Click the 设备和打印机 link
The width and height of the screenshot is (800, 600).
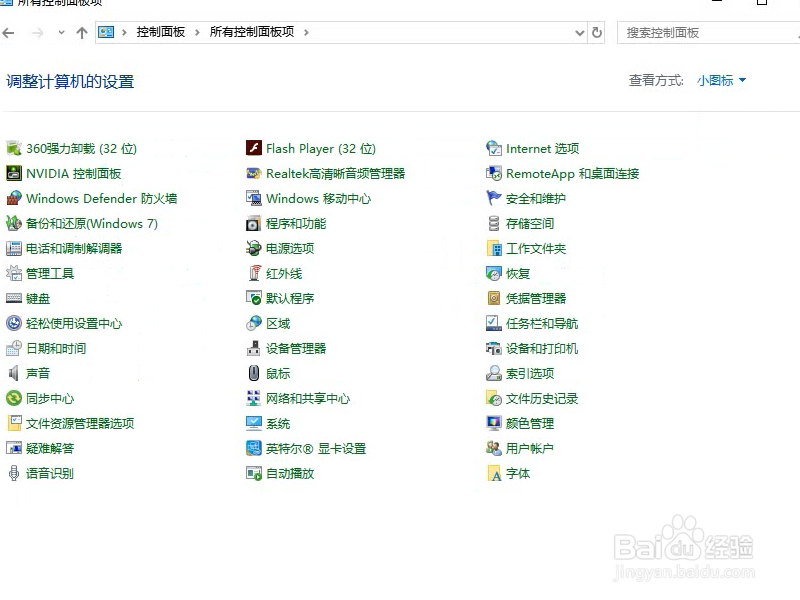(542, 348)
